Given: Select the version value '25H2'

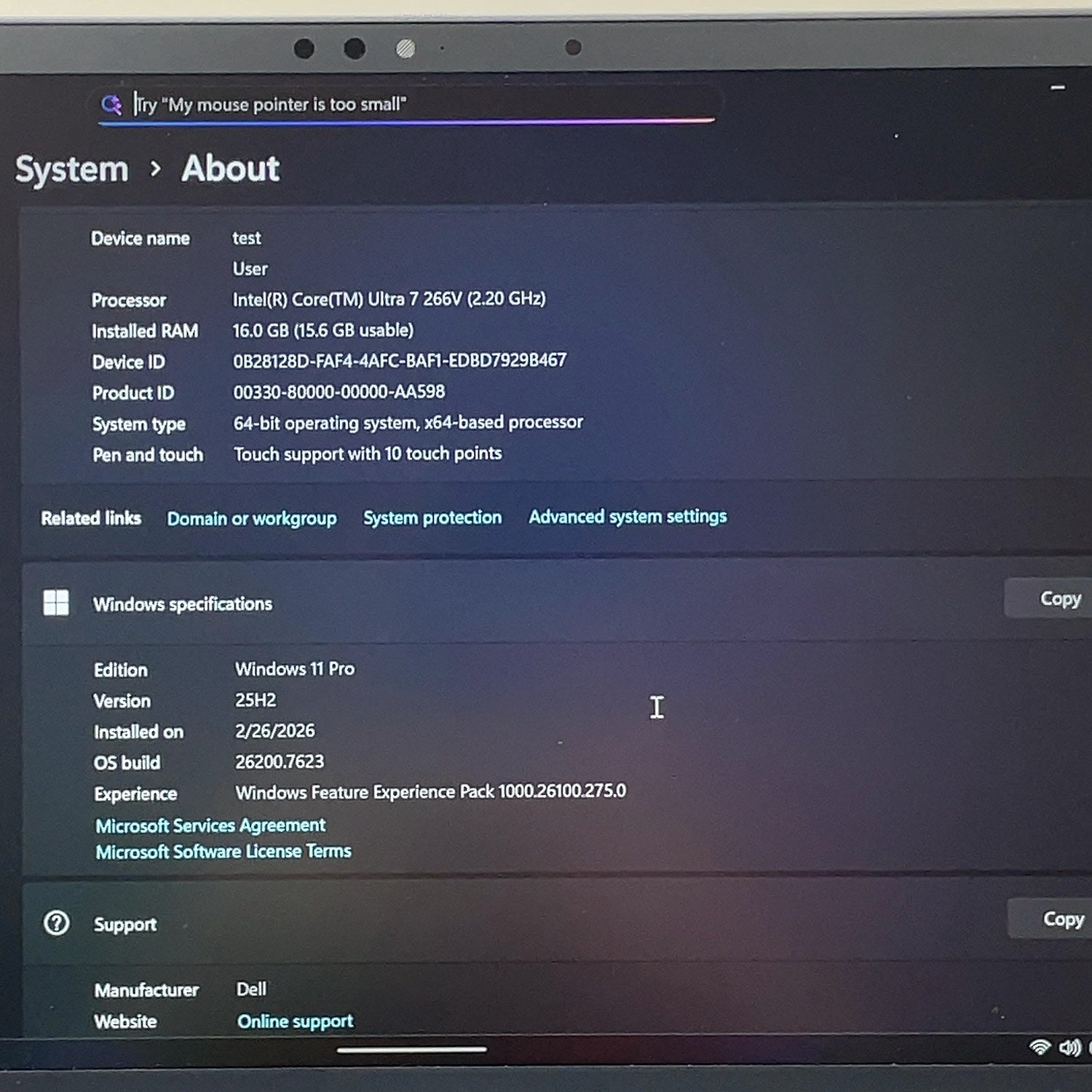Looking at the screenshot, I should pos(256,700).
